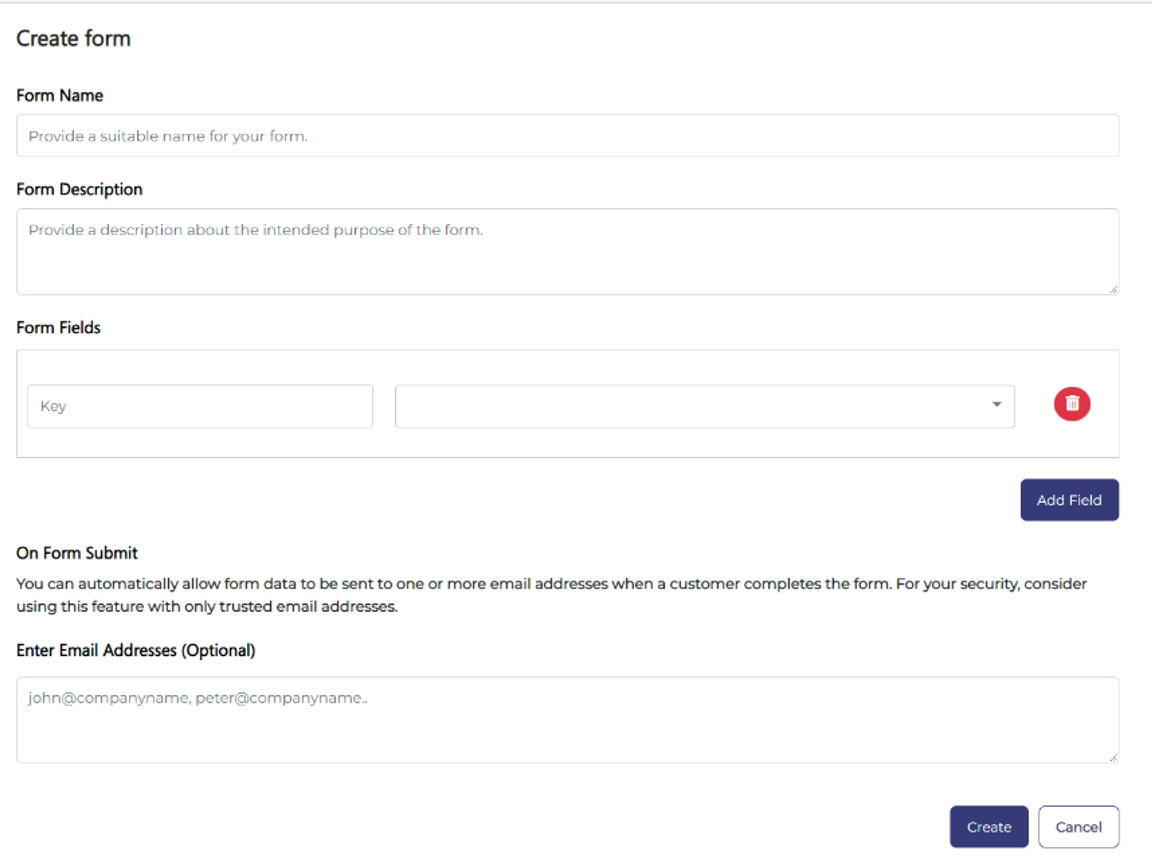Viewport: 1152px width, 863px height.
Task: Click the "Form Description" label
Action: 79,190
